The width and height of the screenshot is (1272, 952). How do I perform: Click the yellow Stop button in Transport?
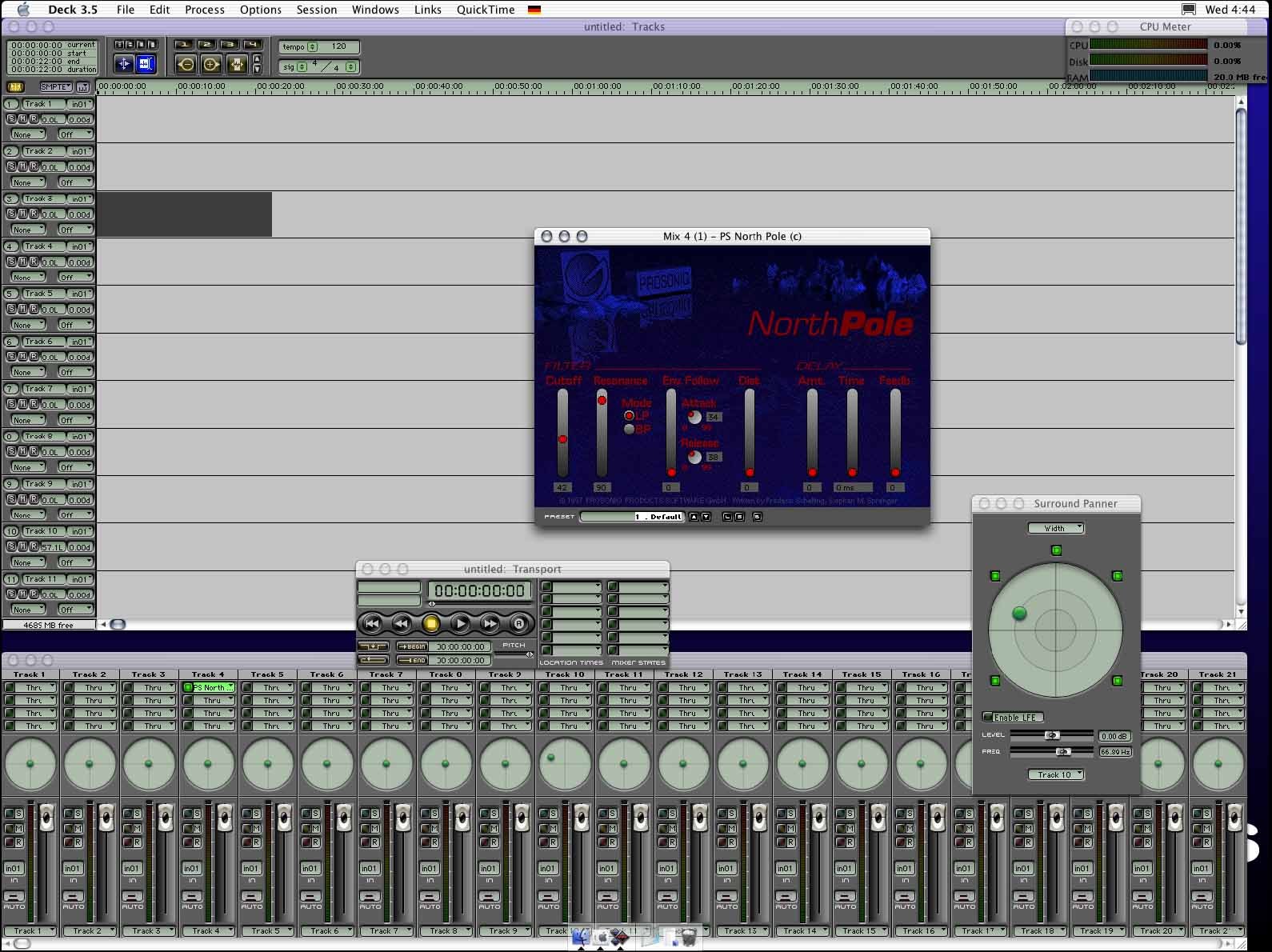[x=431, y=623]
